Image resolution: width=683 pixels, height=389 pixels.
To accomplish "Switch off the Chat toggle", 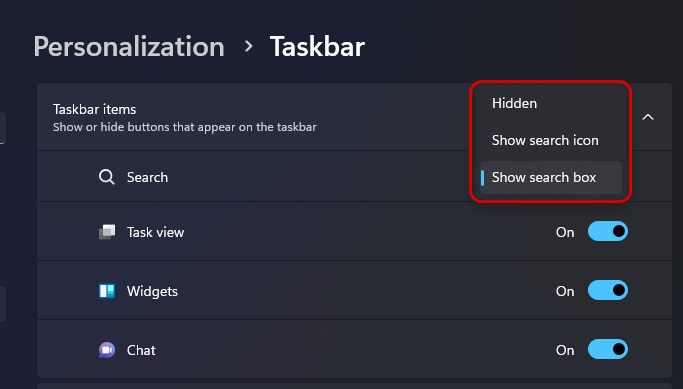I will 608,349.
